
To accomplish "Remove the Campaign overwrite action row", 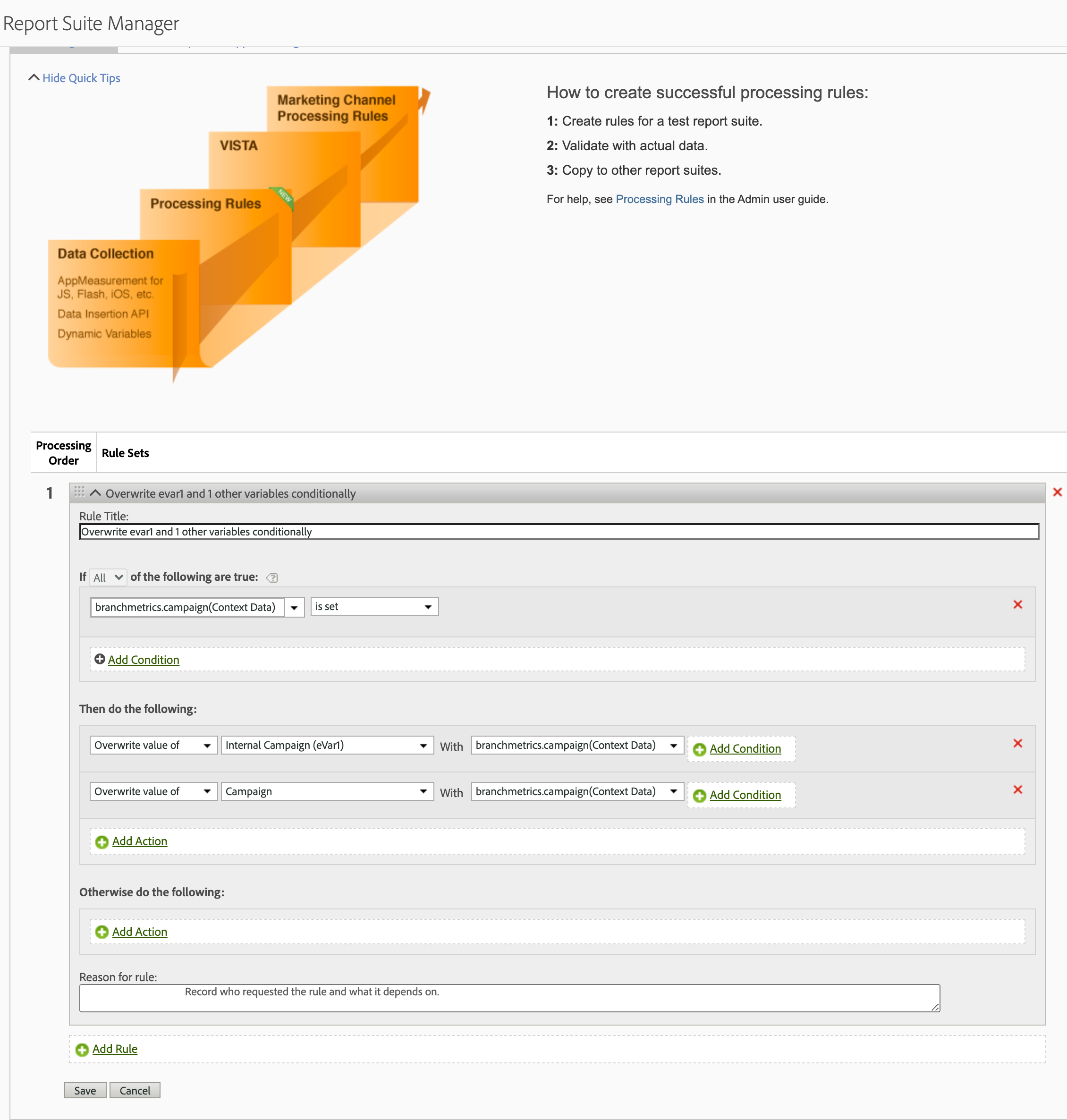I will coord(1017,789).
